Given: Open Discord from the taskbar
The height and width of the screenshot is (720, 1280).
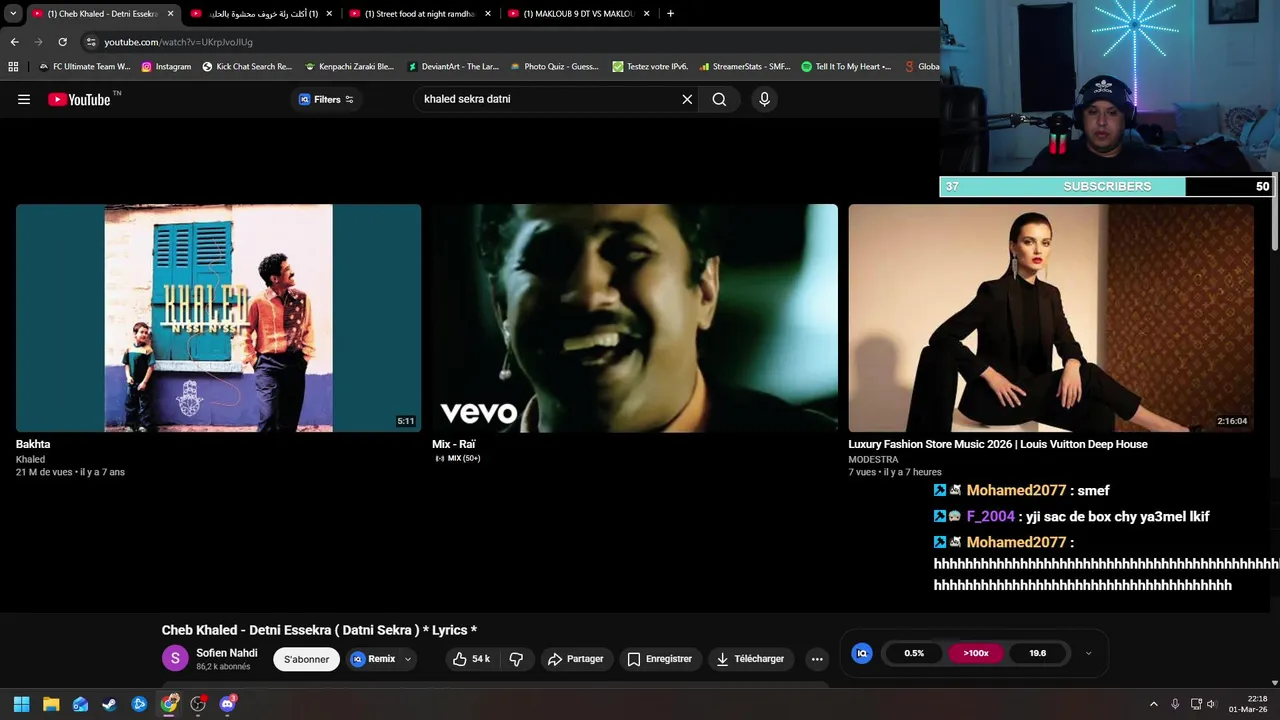Looking at the screenshot, I should pos(227,704).
